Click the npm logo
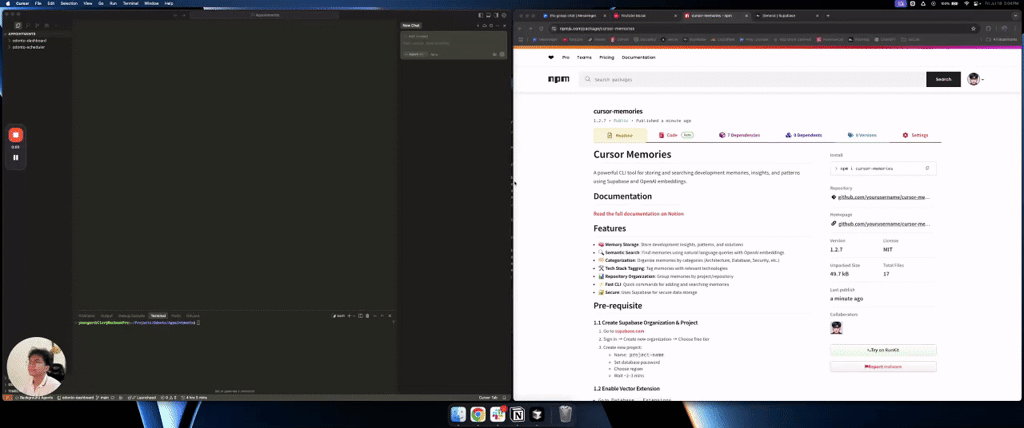 tap(557, 79)
